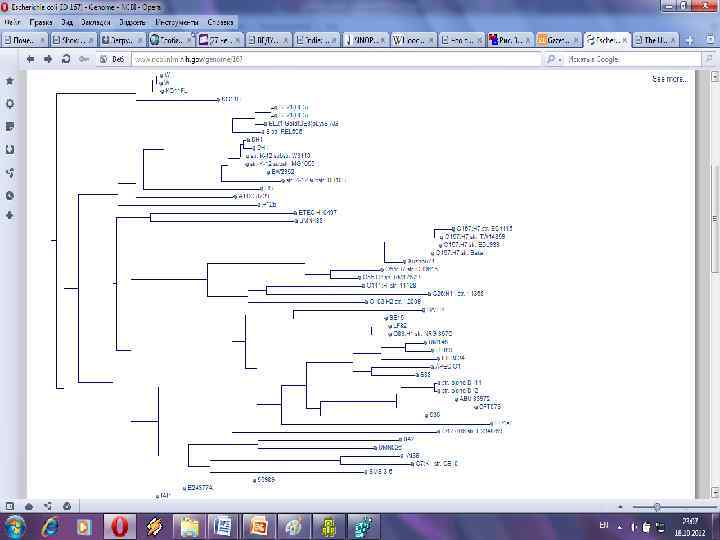Switch to the 'Рис. 1...' tab
The height and width of the screenshot is (540, 720).
tap(510, 40)
